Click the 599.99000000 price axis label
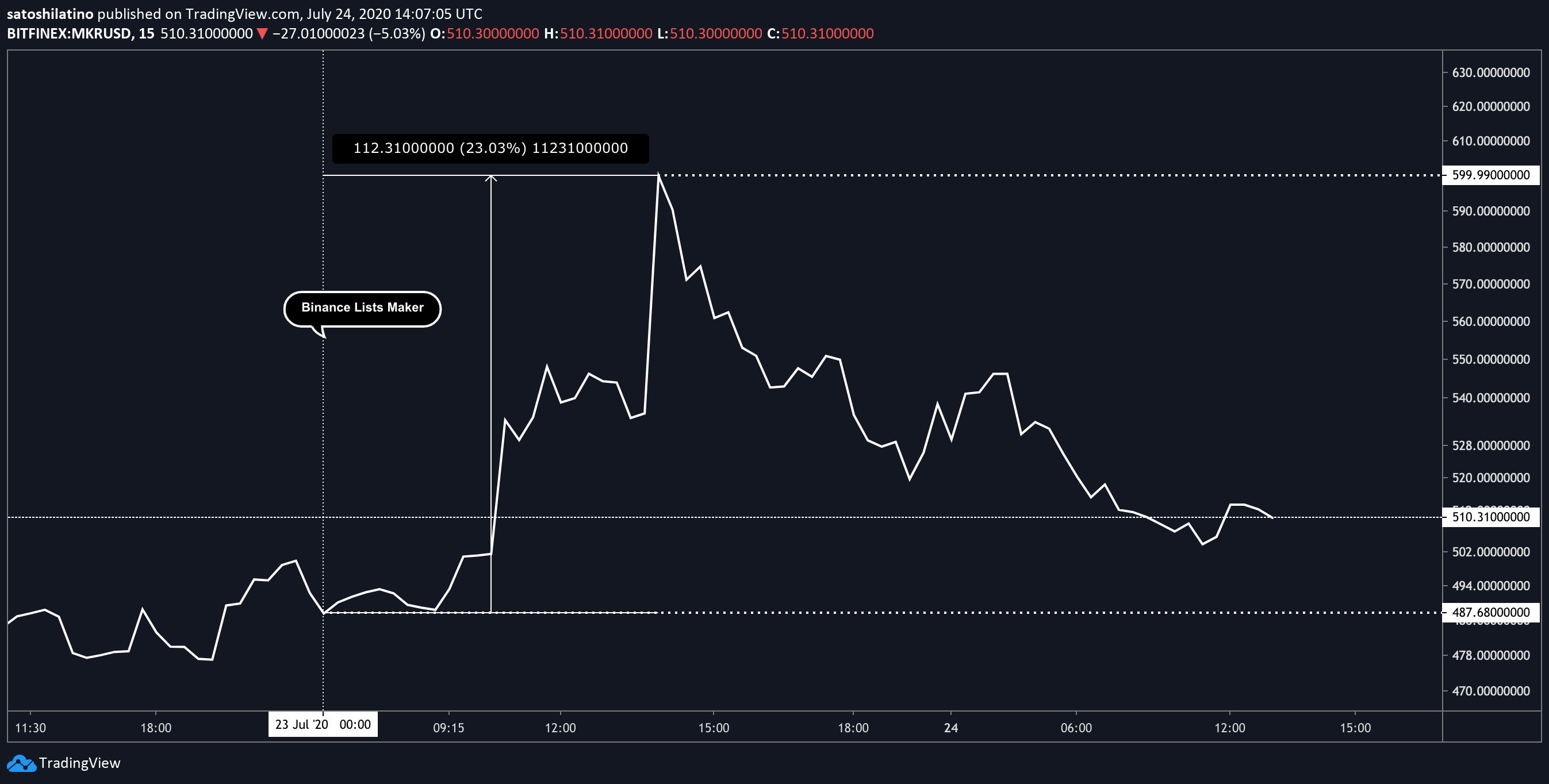Screen dimensions: 1549x784 1490,175
